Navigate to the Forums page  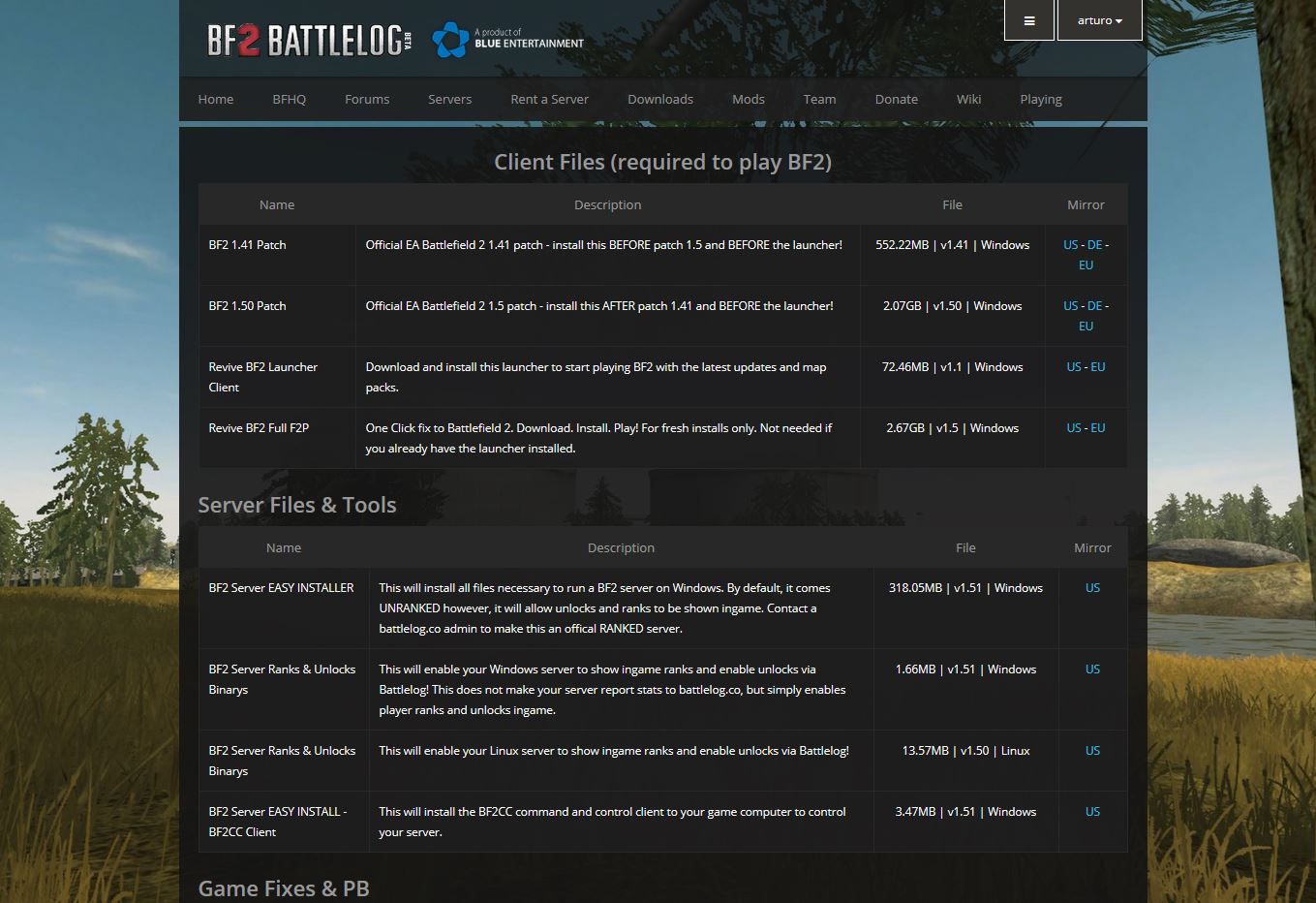click(367, 99)
